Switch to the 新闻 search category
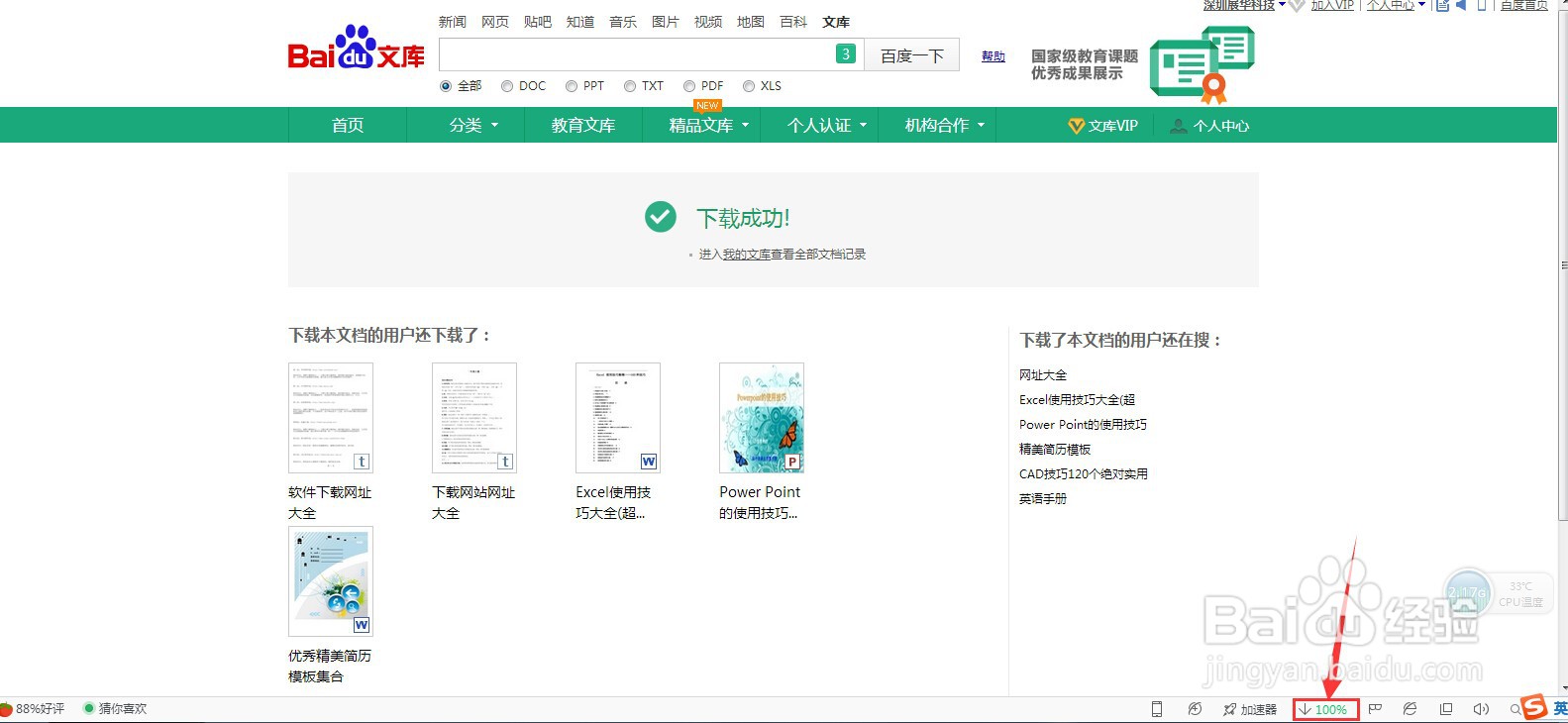1568x723 pixels. pyautogui.click(x=453, y=22)
